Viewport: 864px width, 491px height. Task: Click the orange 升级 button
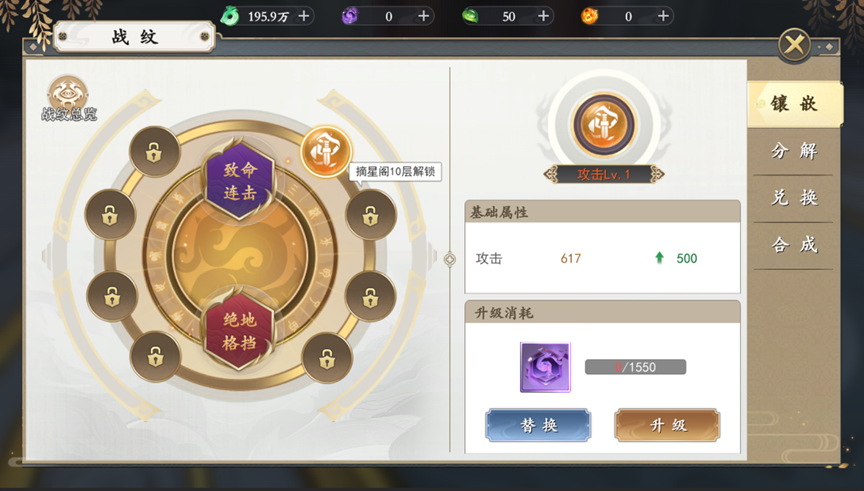point(667,425)
